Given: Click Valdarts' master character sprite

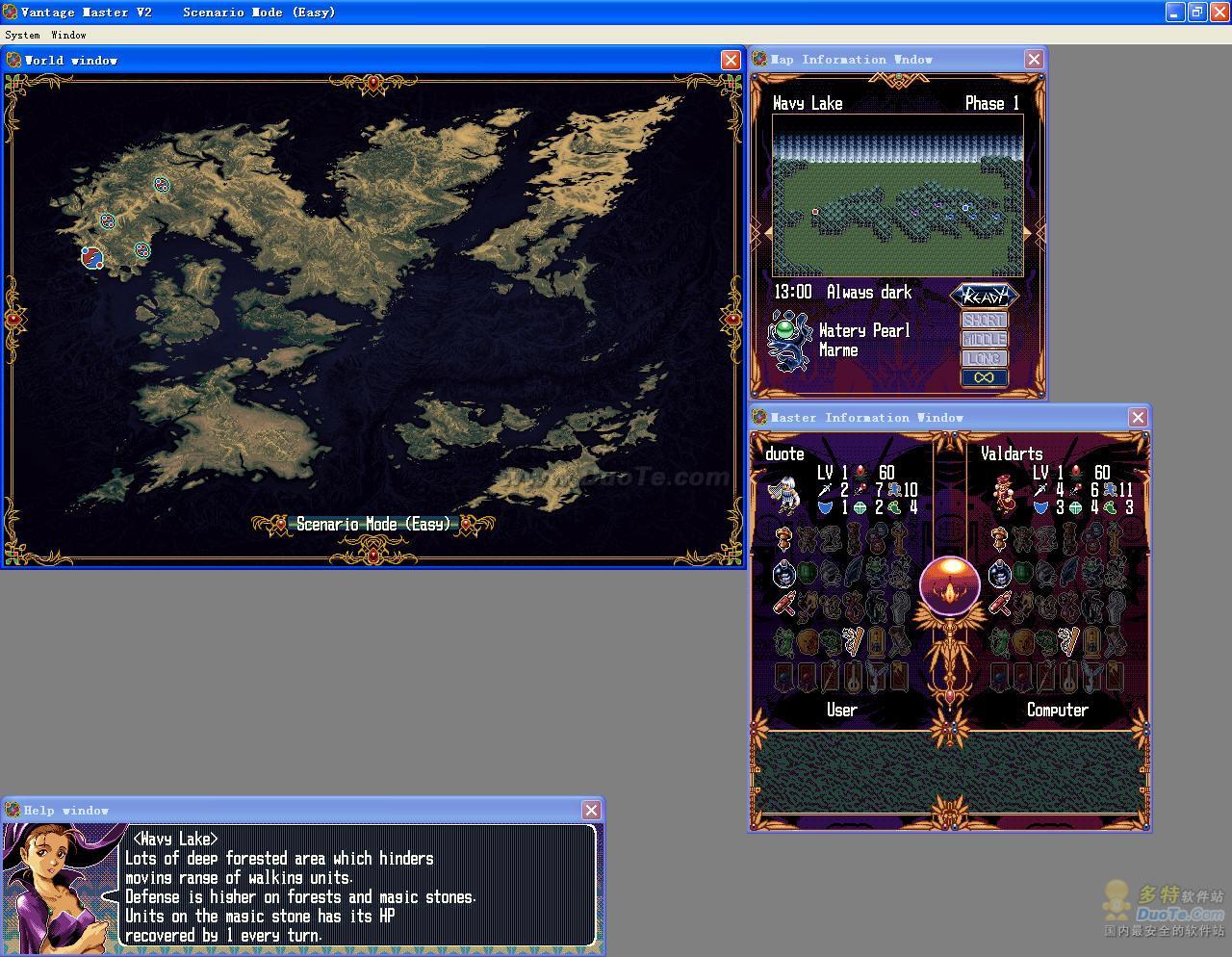Looking at the screenshot, I should [1004, 496].
